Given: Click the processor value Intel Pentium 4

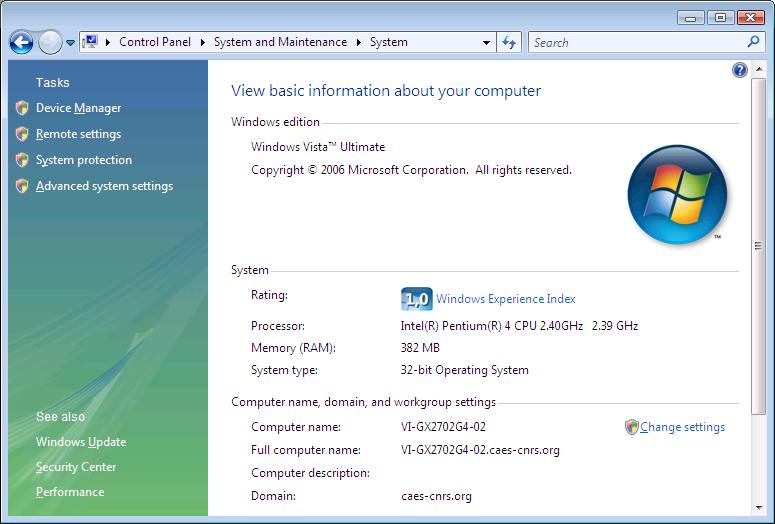Looking at the screenshot, I should pyautogui.click(x=519, y=326).
